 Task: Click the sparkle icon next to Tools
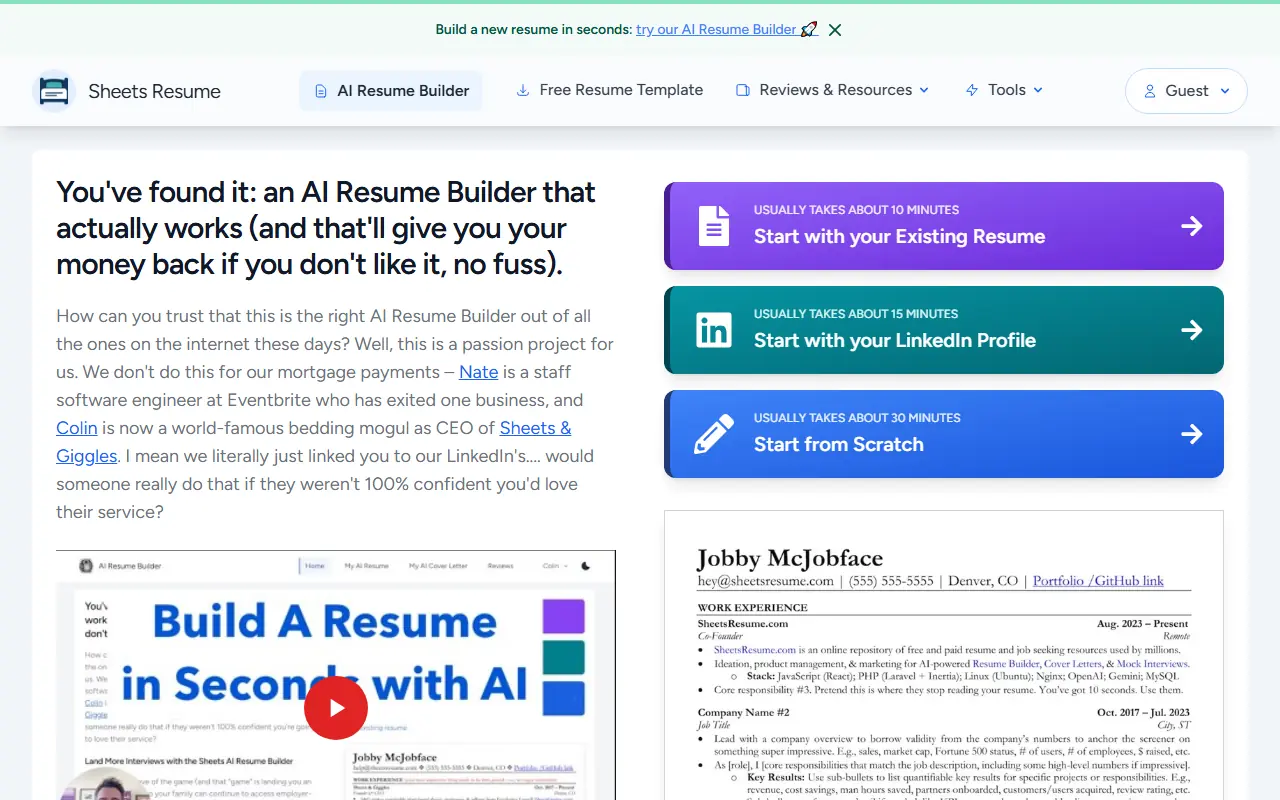[972, 90]
